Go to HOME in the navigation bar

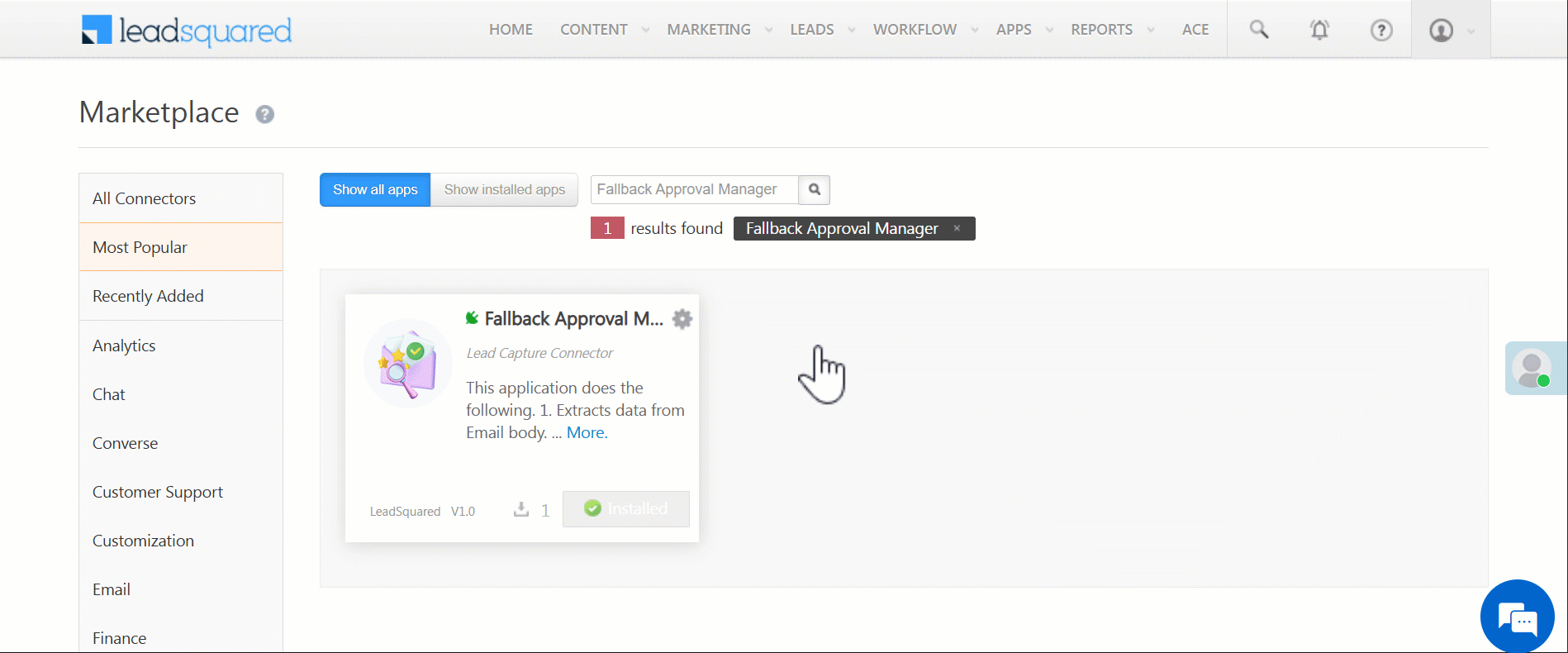[x=511, y=30]
